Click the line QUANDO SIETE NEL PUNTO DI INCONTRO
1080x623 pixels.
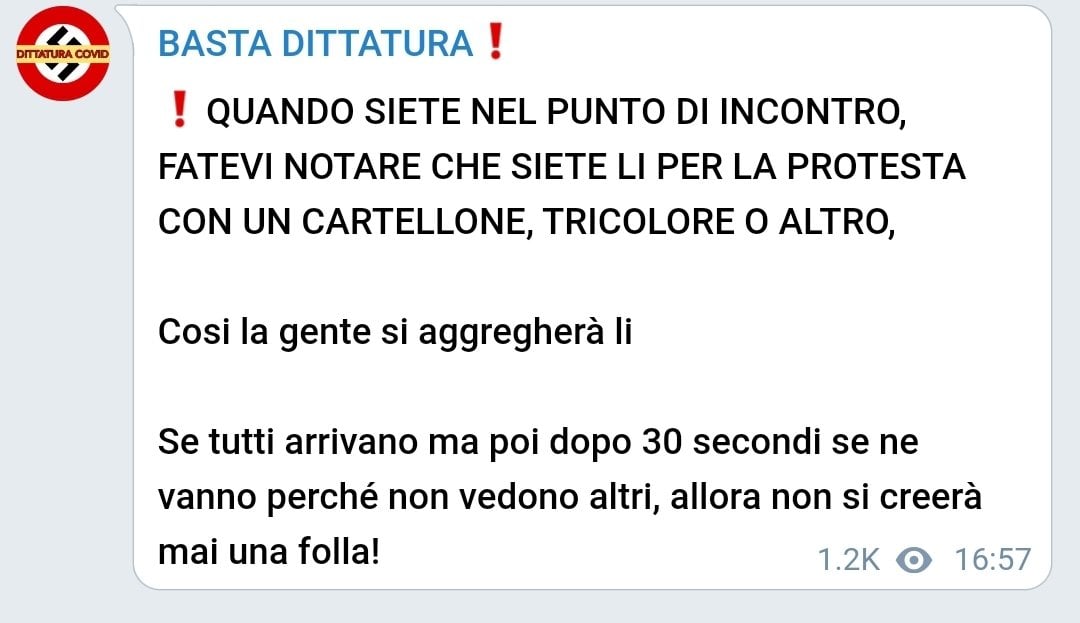click(556, 112)
